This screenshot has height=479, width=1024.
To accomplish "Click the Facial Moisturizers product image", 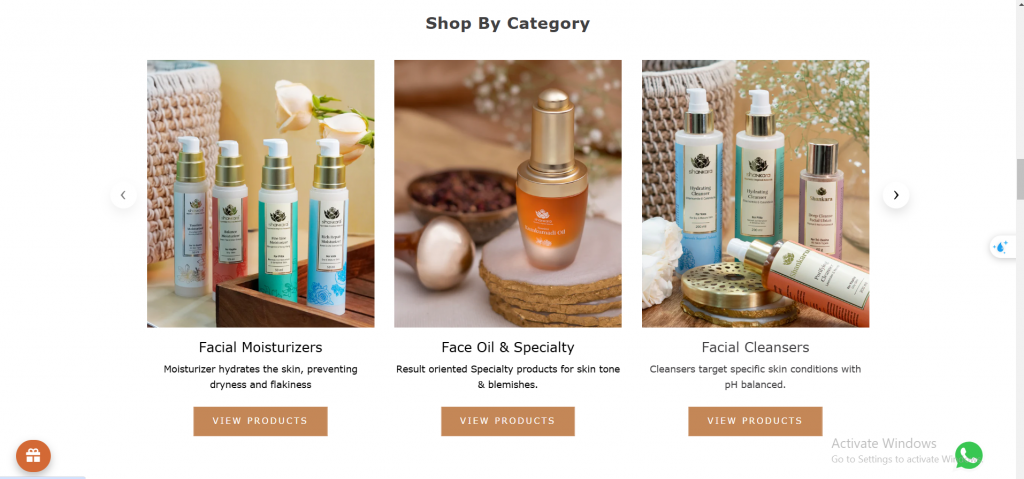I will (261, 193).
